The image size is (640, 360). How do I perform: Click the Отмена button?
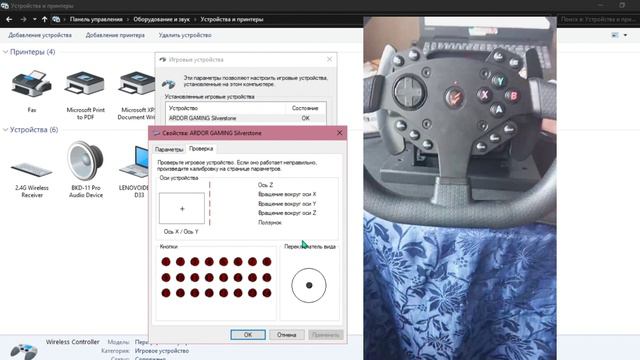pyautogui.click(x=287, y=335)
